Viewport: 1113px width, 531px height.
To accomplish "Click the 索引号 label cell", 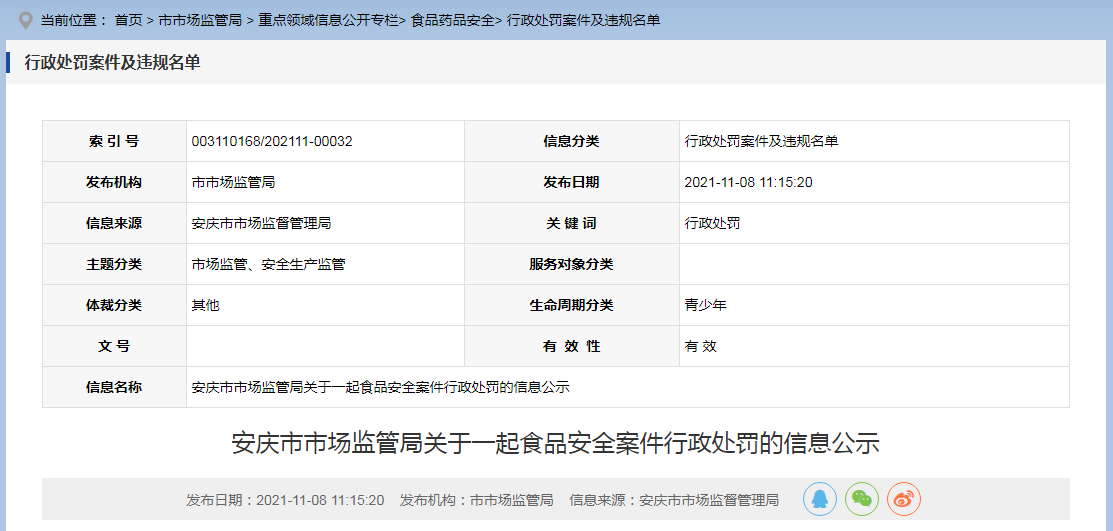I will 114,141.
